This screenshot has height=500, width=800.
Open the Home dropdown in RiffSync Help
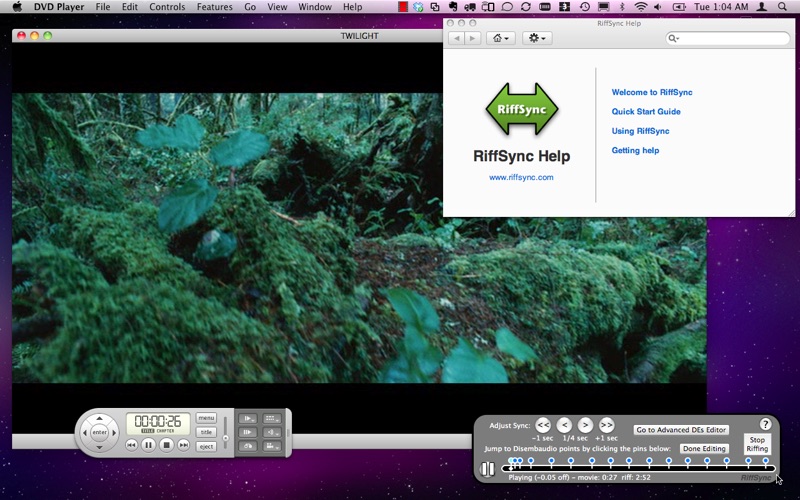coord(500,38)
